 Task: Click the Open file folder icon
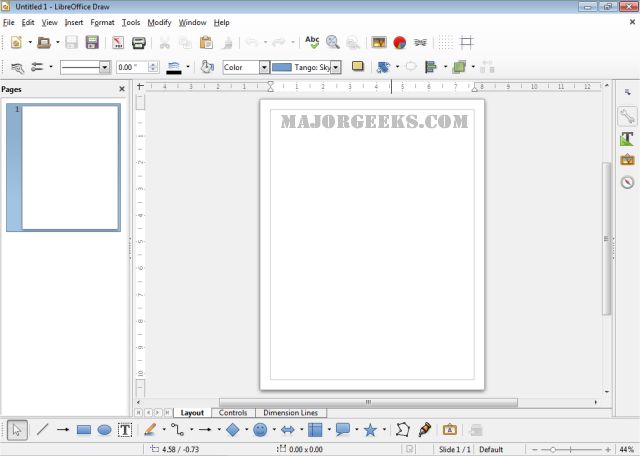pos(44,42)
